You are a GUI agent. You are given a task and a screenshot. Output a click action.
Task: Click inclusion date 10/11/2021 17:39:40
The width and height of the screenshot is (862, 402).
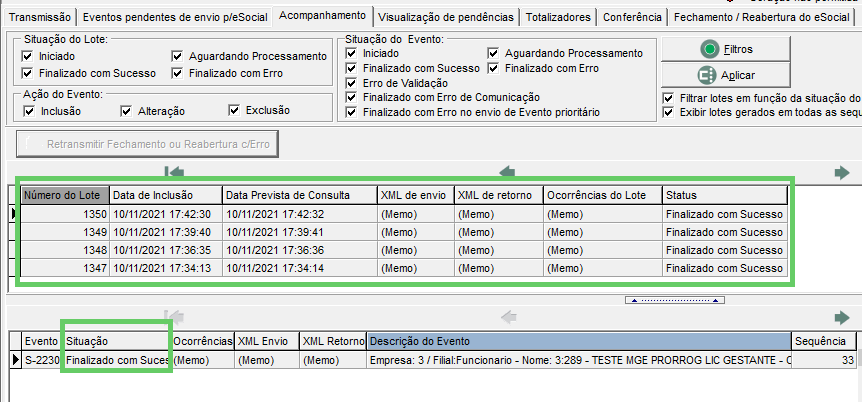(x=166, y=233)
